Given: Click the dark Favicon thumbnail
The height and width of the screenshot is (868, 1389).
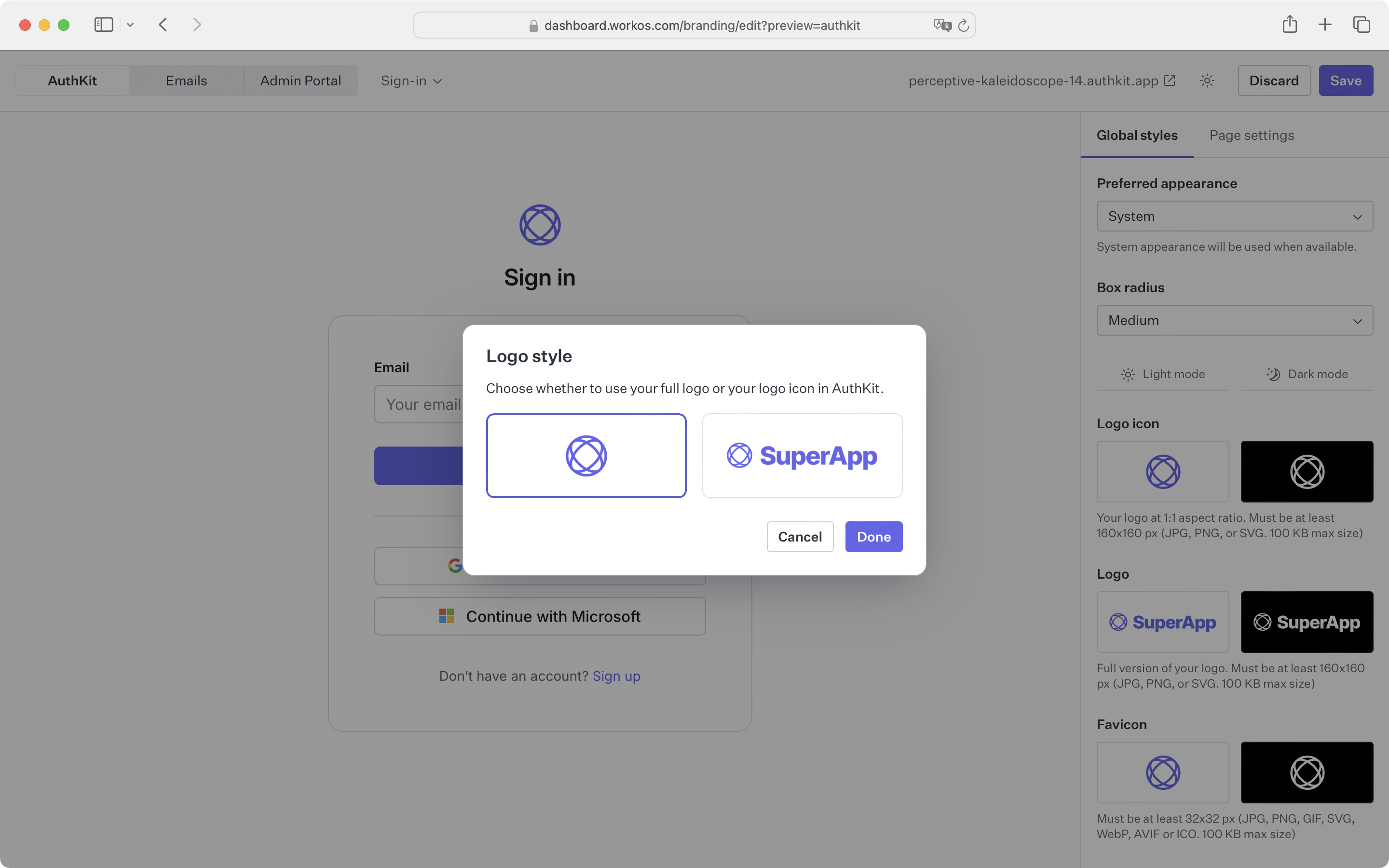Looking at the screenshot, I should click(1307, 772).
